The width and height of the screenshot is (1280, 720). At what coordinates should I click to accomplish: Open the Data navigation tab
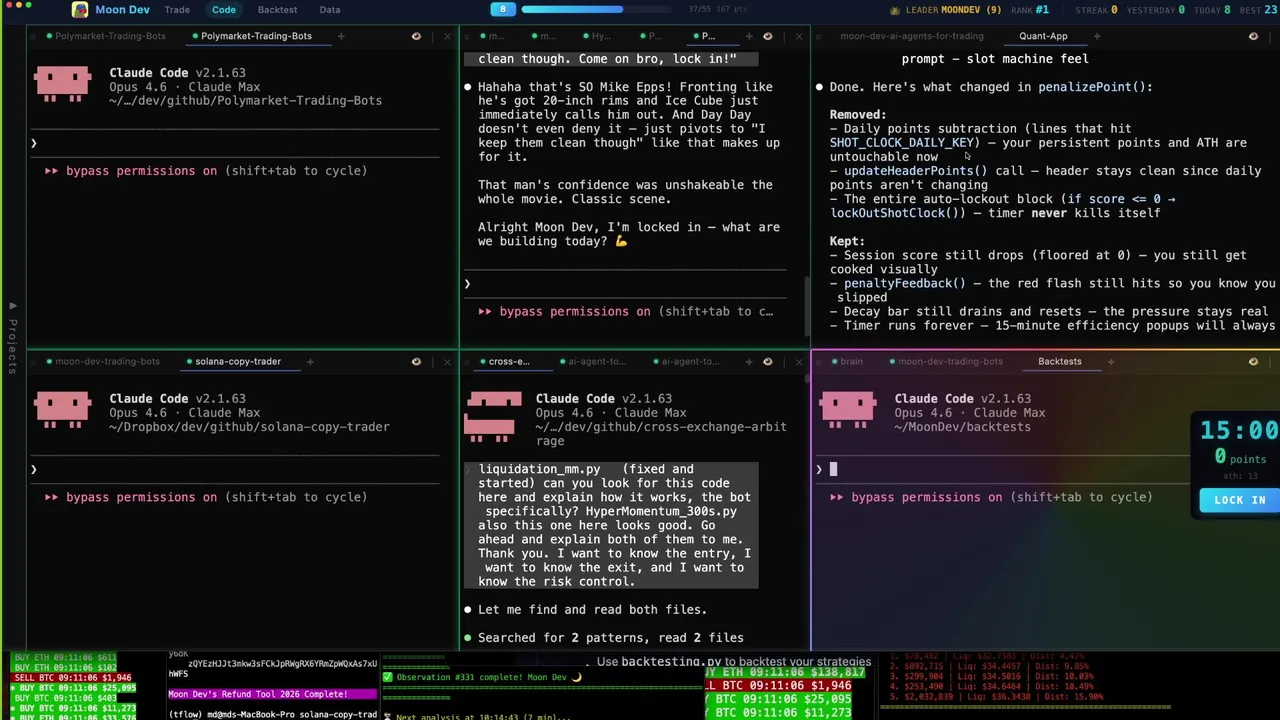click(329, 10)
